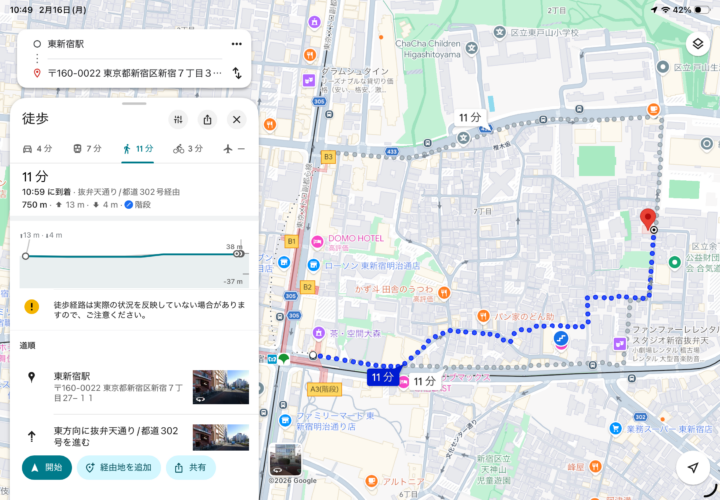Tap the DOMO HOTEL map marker
720x500 pixels.
318,241
